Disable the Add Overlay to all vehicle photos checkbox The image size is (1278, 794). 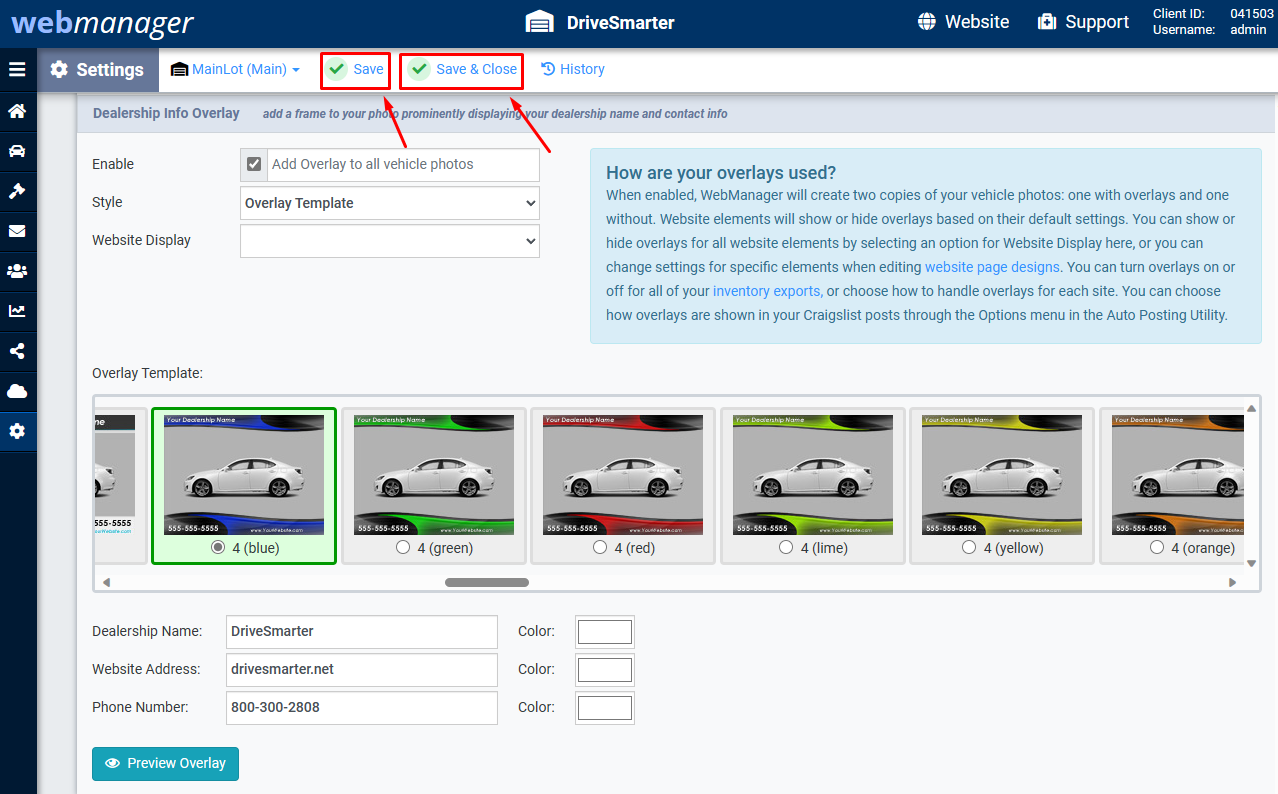pyautogui.click(x=253, y=164)
